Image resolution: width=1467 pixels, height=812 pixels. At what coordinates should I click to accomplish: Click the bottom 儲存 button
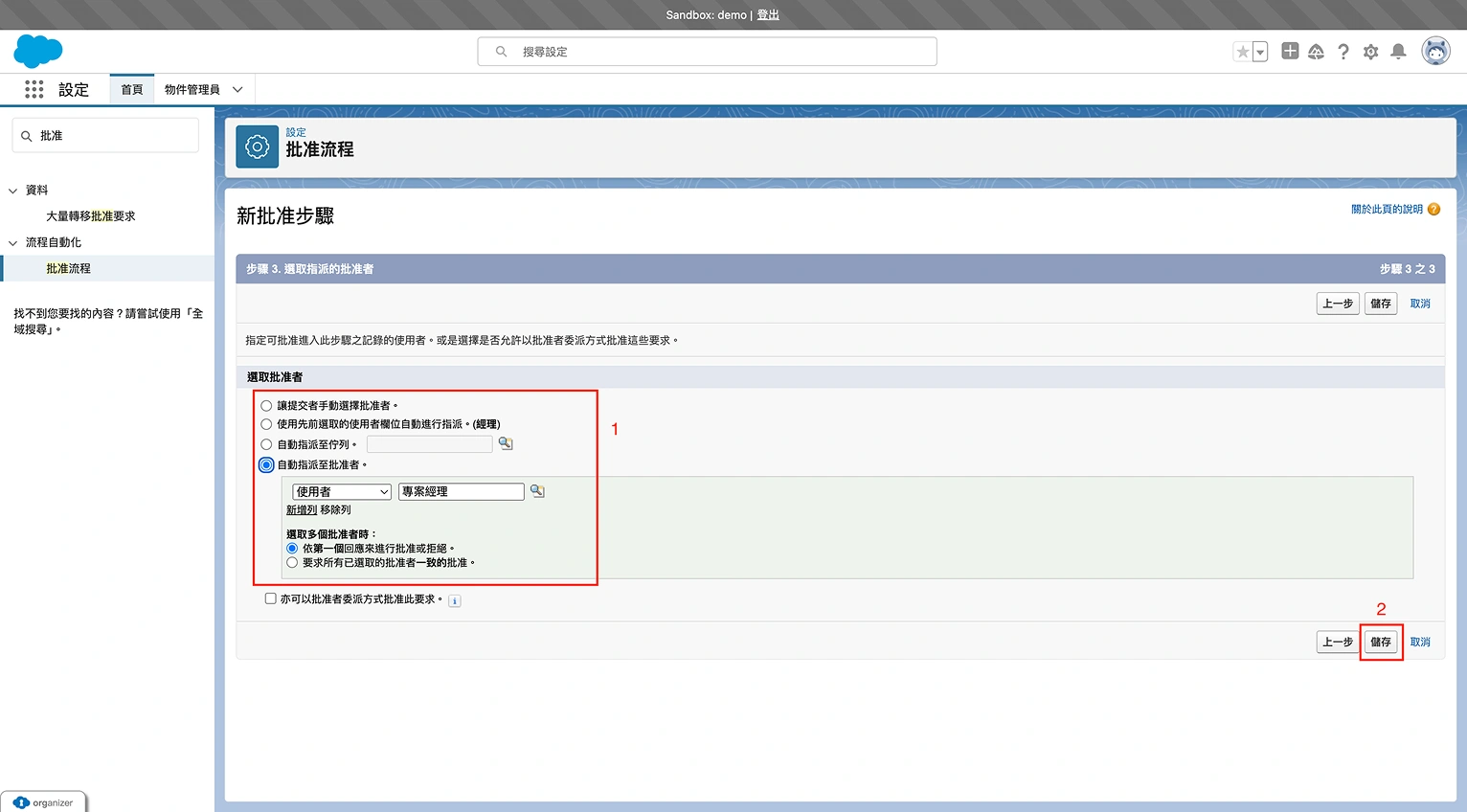point(1380,642)
